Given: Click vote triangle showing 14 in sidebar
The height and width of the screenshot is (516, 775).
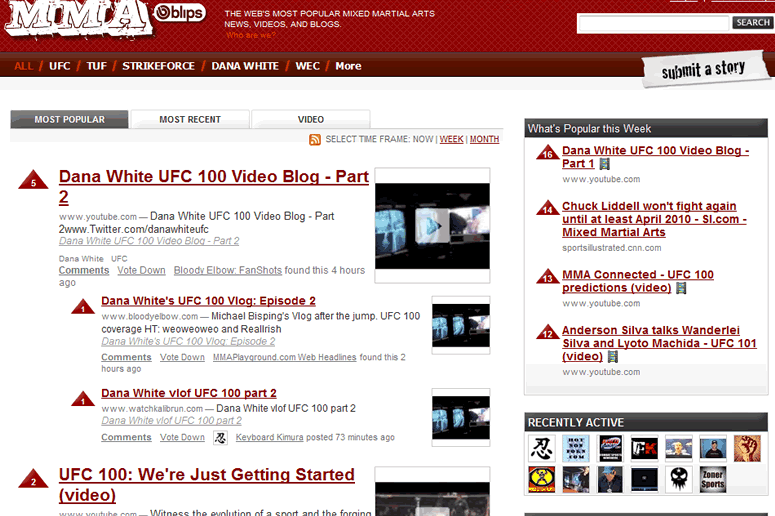Looking at the screenshot, I should [x=548, y=208].
